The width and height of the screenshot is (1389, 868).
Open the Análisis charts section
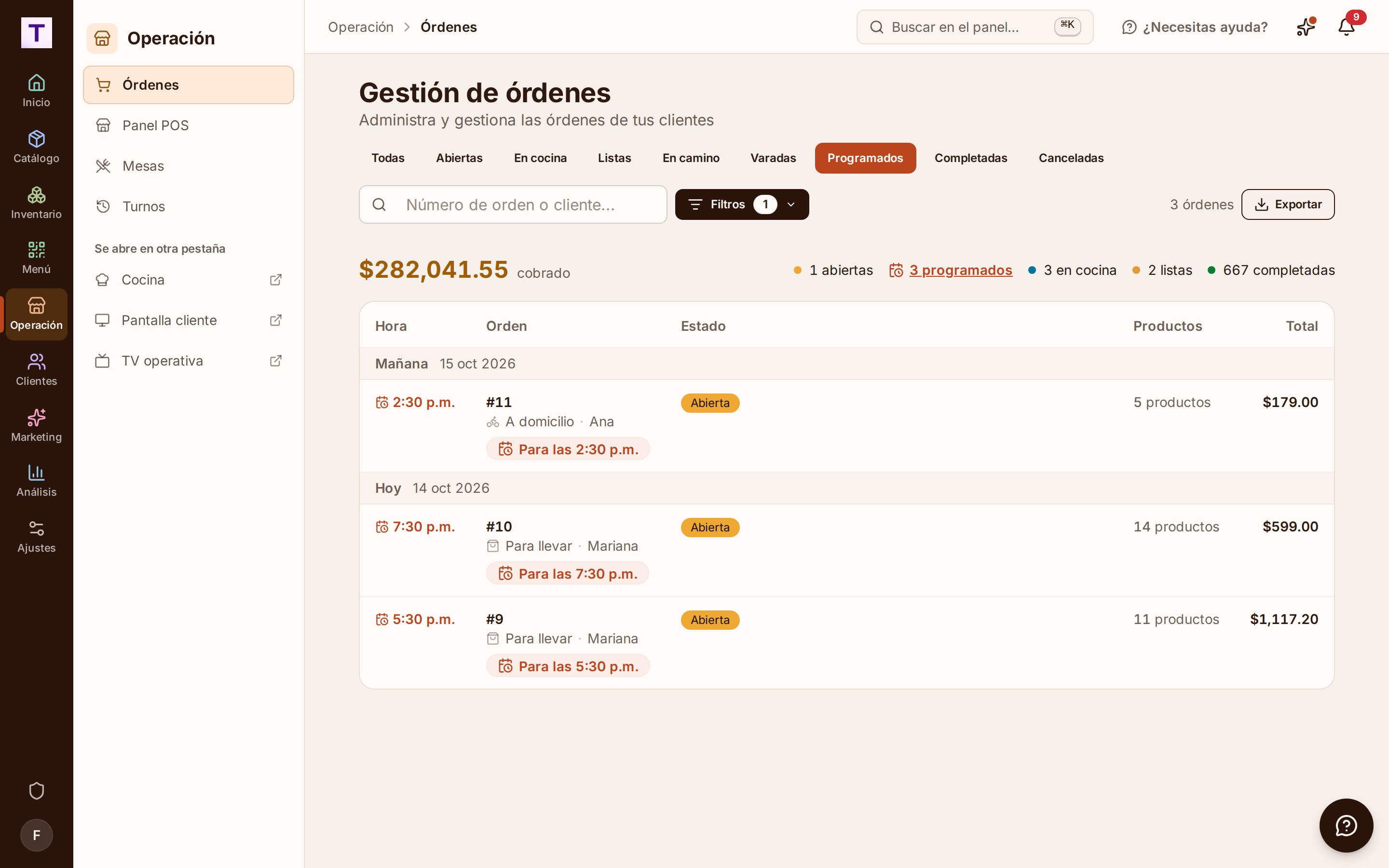pyautogui.click(x=36, y=481)
